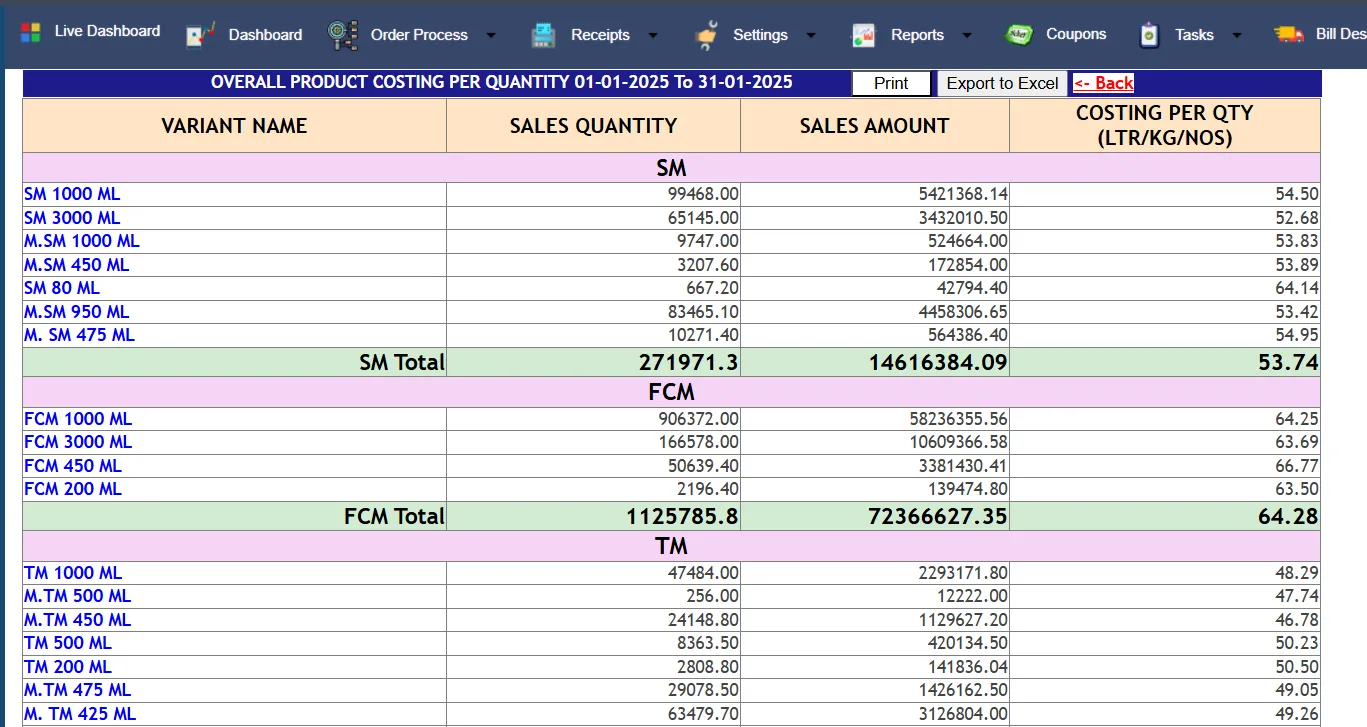Open the FCM 200 ML variant link
The height and width of the screenshot is (727, 1367).
pos(73,489)
